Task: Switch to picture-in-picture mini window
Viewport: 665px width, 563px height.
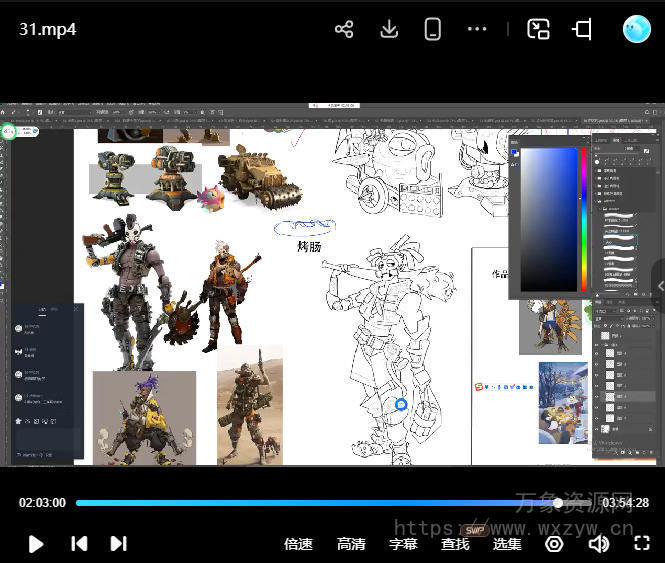Action: point(539,29)
